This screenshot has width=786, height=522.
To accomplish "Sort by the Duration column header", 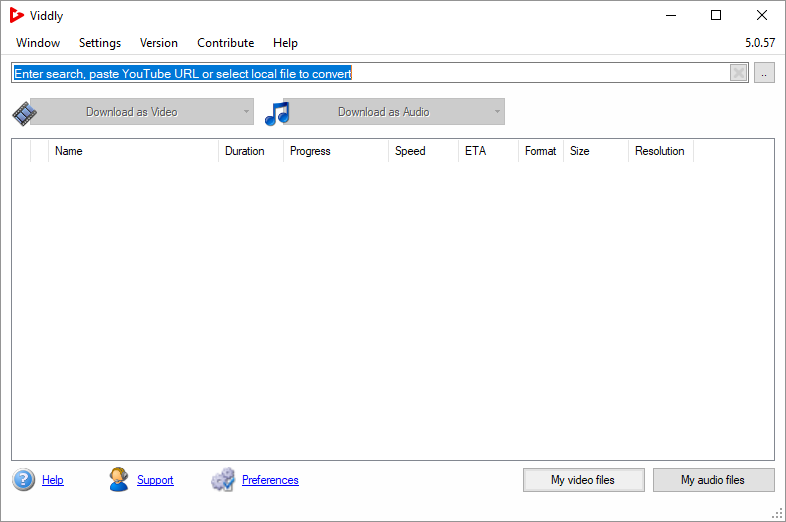I will (x=251, y=151).
